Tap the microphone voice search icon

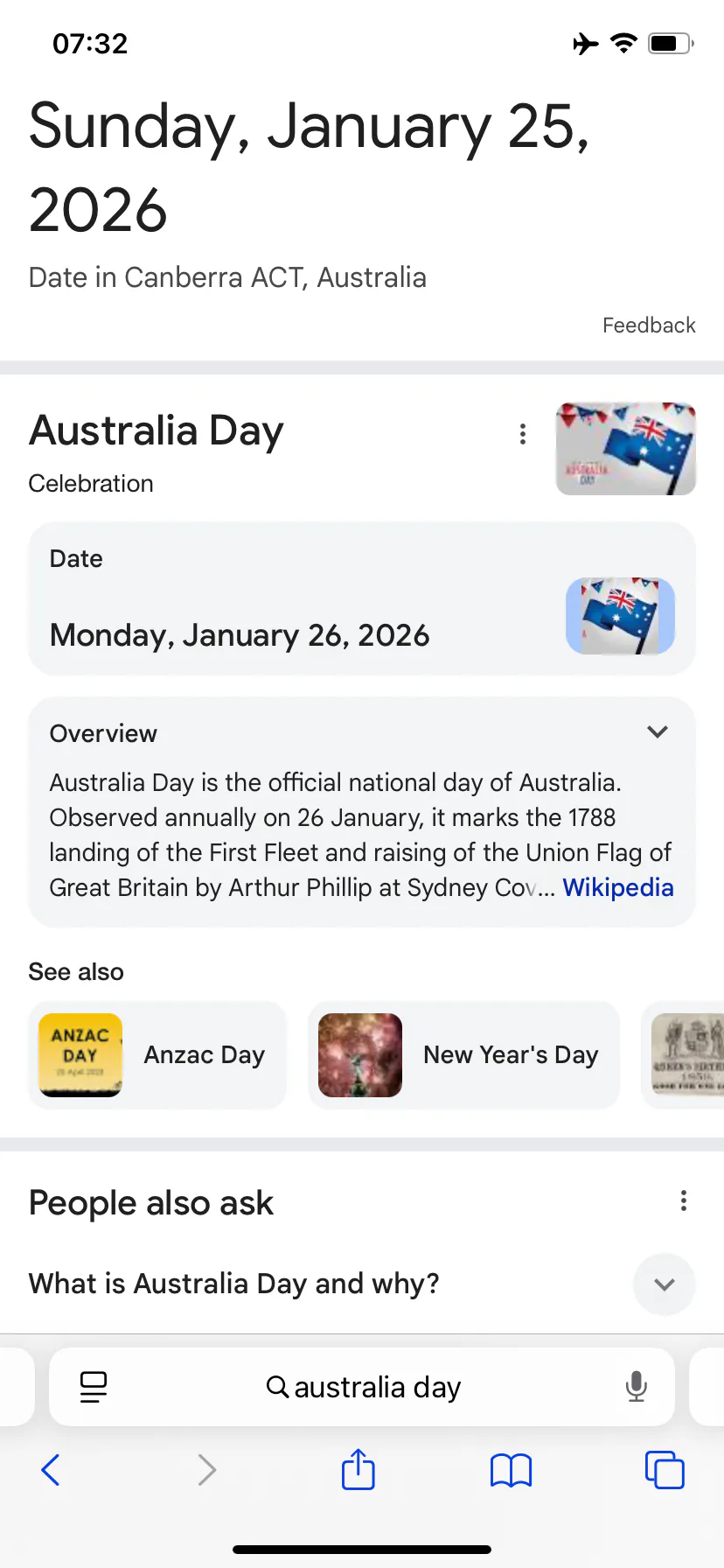click(x=637, y=1387)
